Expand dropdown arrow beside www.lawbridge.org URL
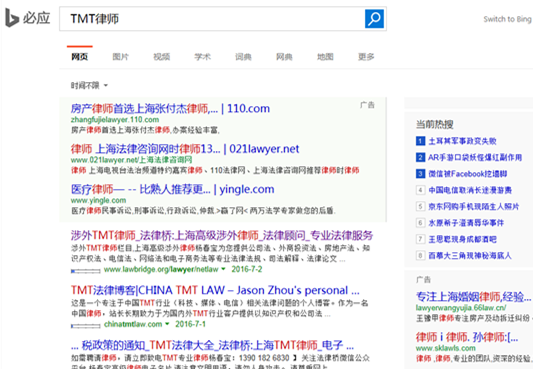The image size is (533, 369). click(x=223, y=269)
